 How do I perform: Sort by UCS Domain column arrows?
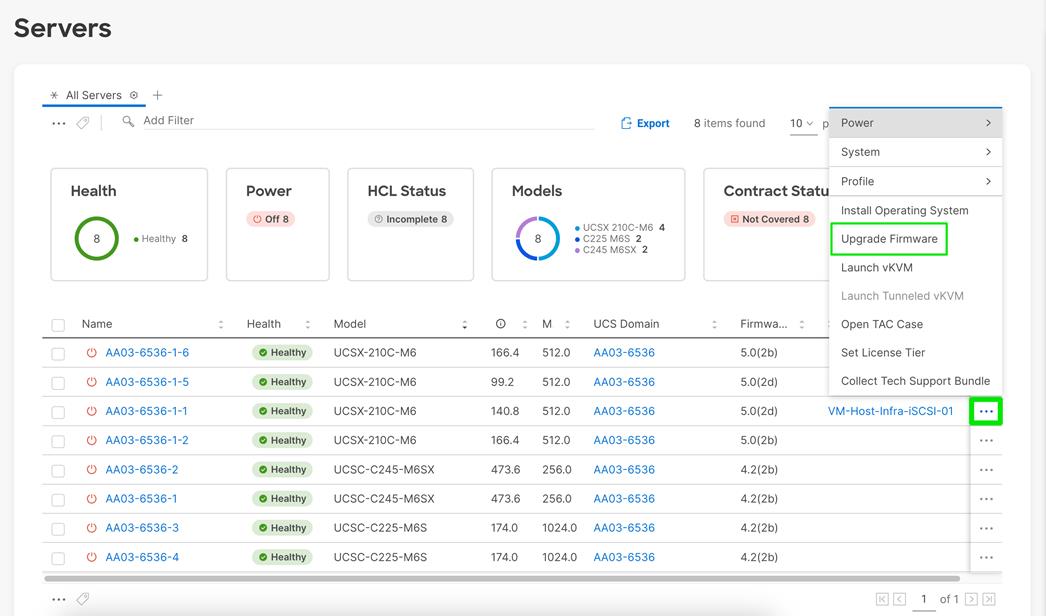point(714,324)
